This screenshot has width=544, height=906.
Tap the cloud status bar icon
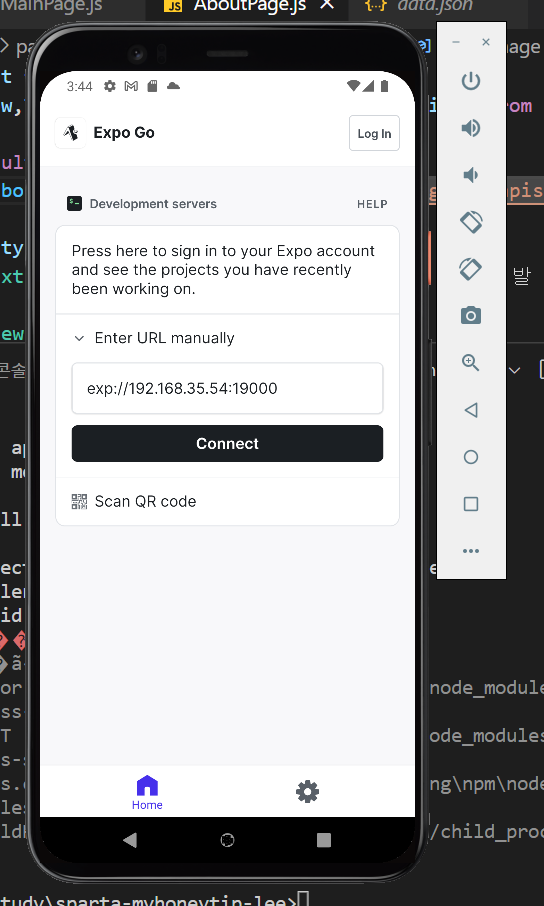point(173,86)
